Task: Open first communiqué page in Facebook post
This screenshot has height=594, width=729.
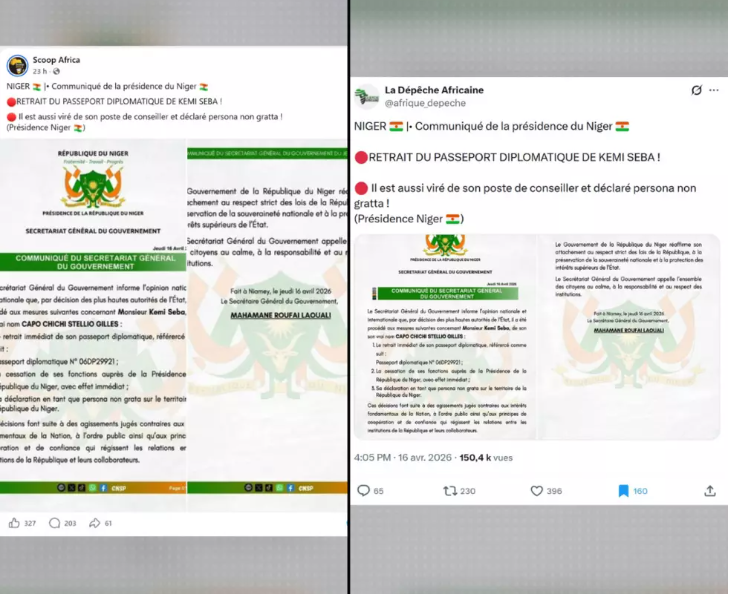Action: click(93, 325)
